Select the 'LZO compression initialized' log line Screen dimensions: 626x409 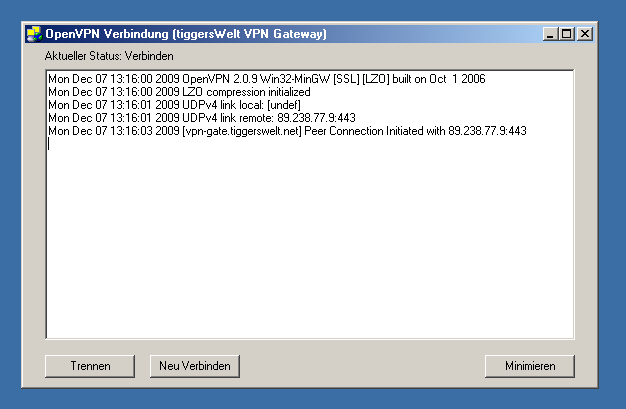click(179, 92)
